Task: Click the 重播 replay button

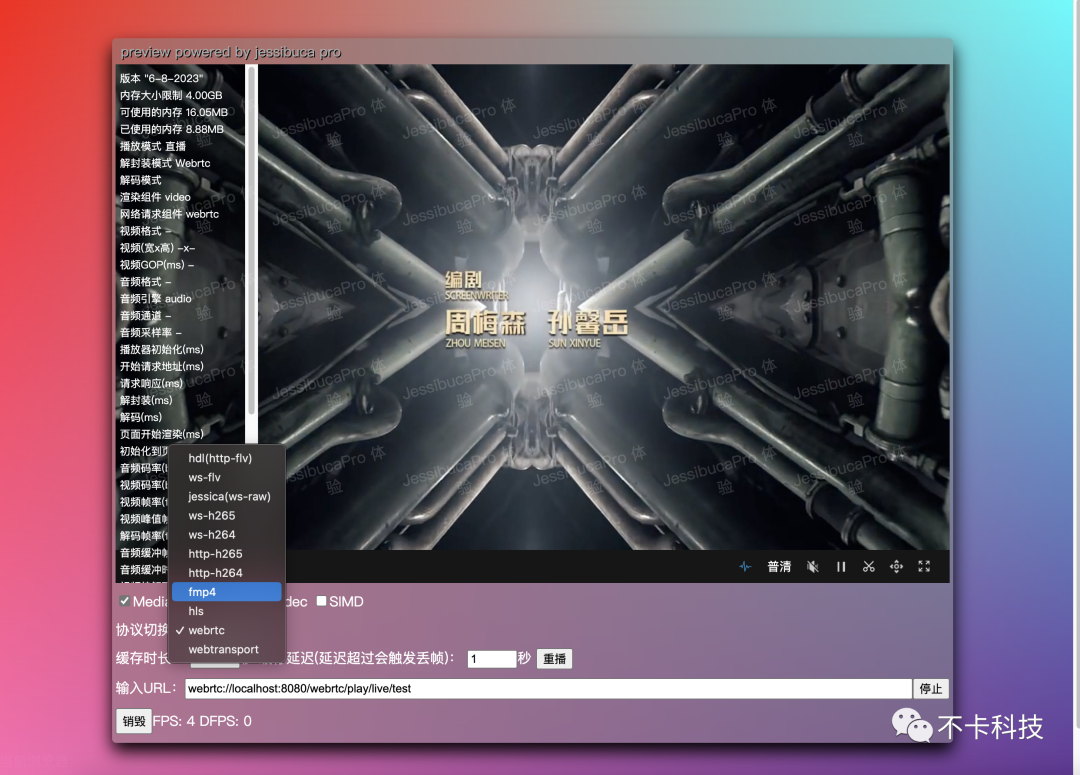Action: click(554, 659)
